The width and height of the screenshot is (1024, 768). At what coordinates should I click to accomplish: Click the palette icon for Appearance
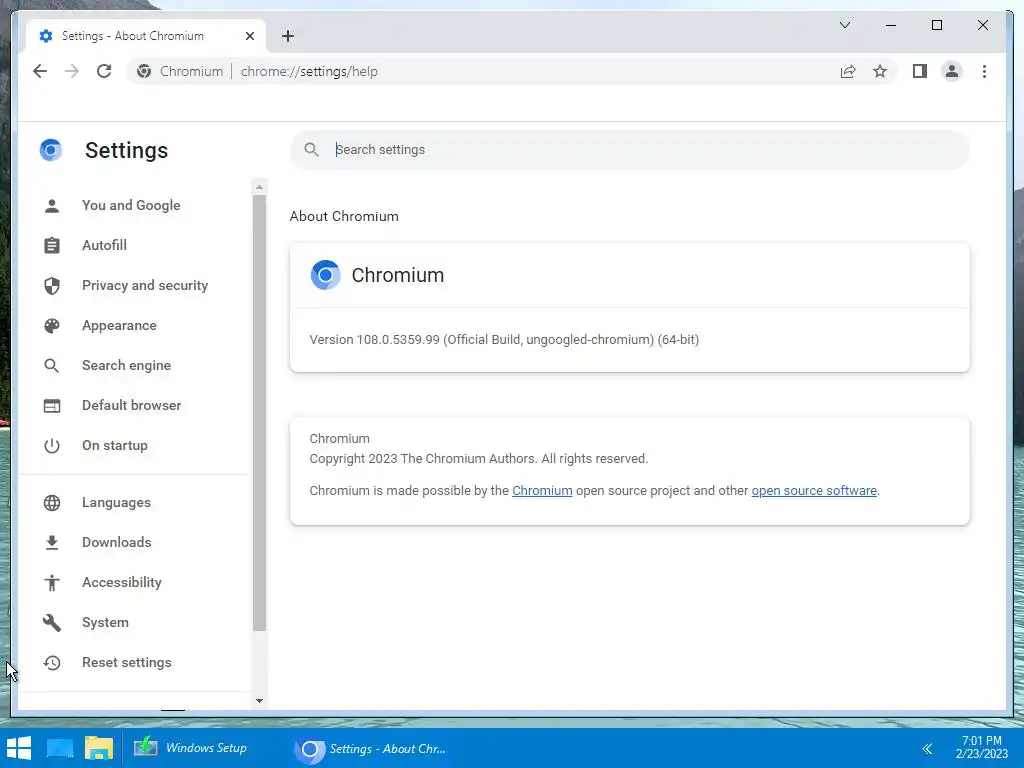(52, 325)
